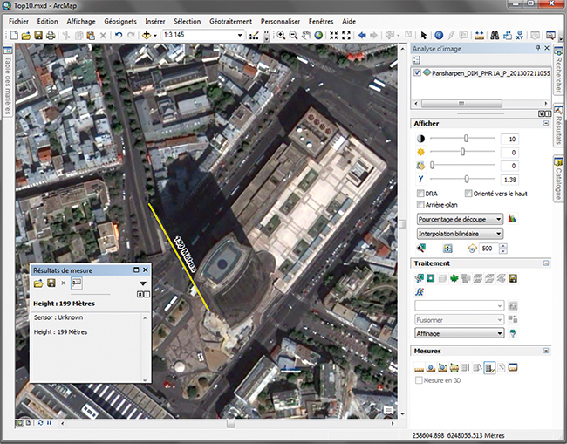Select the shadow height measurement tool

(x=489, y=368)
